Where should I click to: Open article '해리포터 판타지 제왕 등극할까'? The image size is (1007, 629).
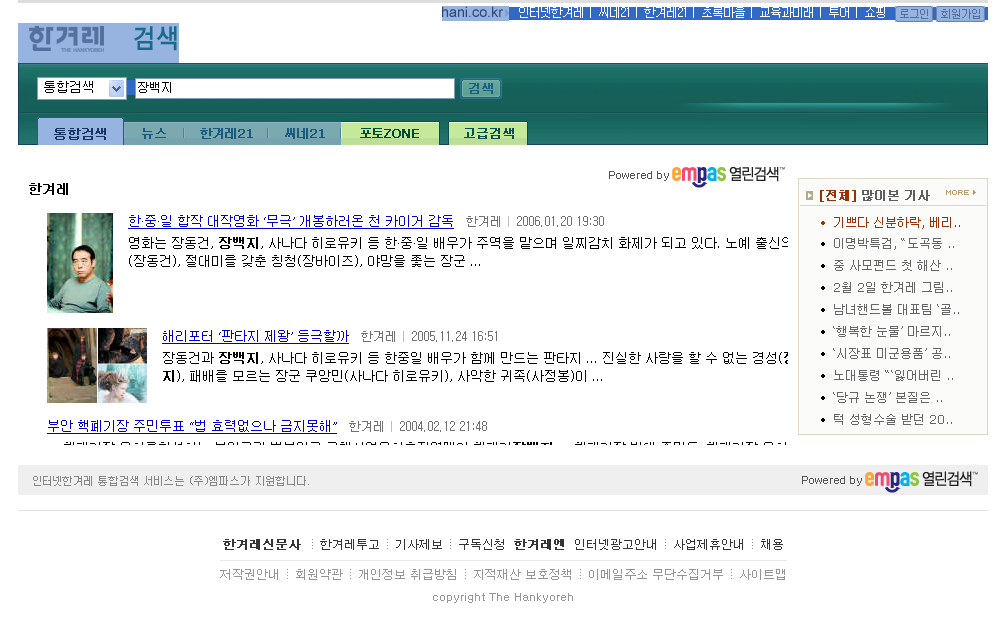[x=255, y=336]
